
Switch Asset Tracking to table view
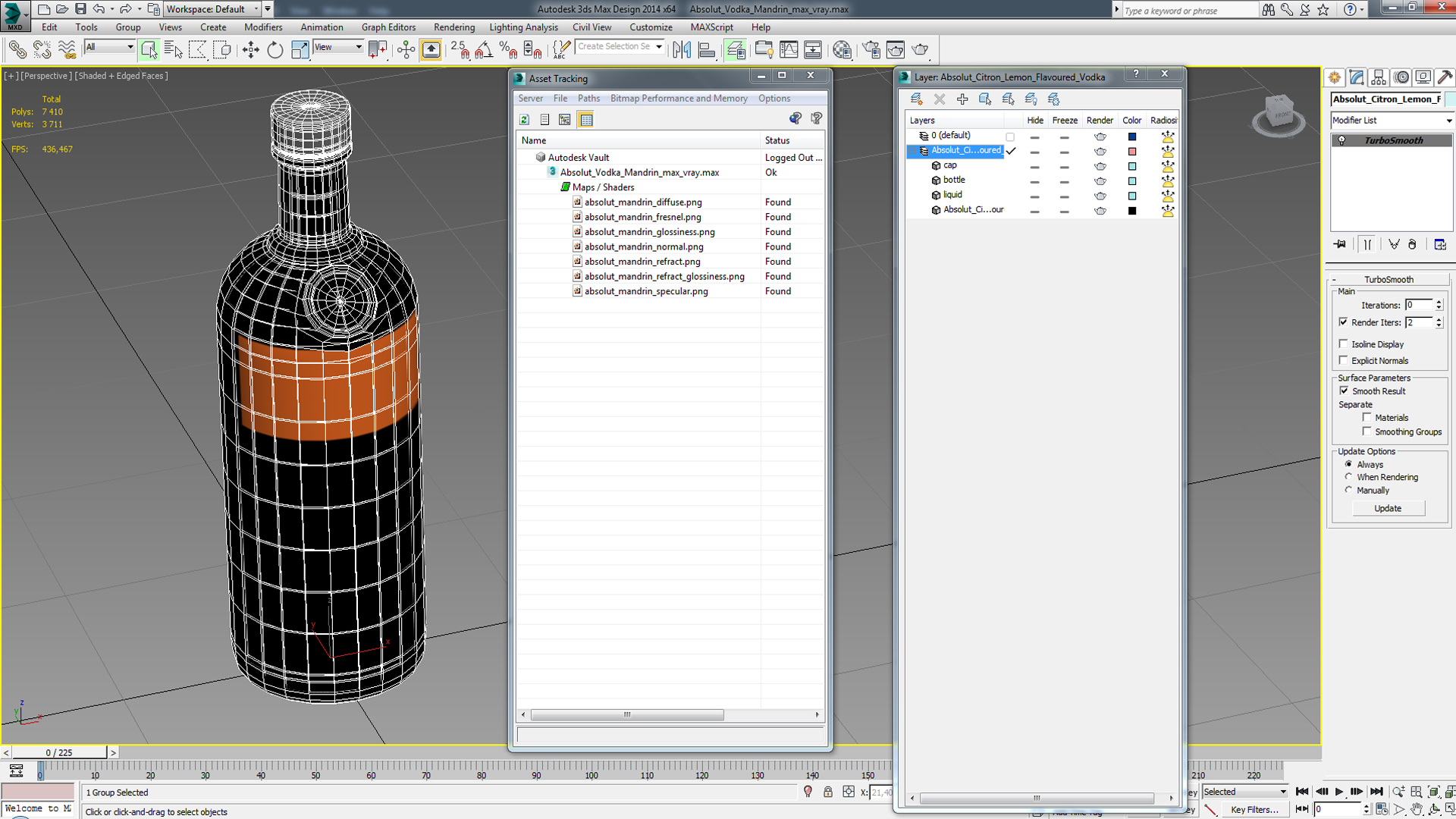click(585, 120)
